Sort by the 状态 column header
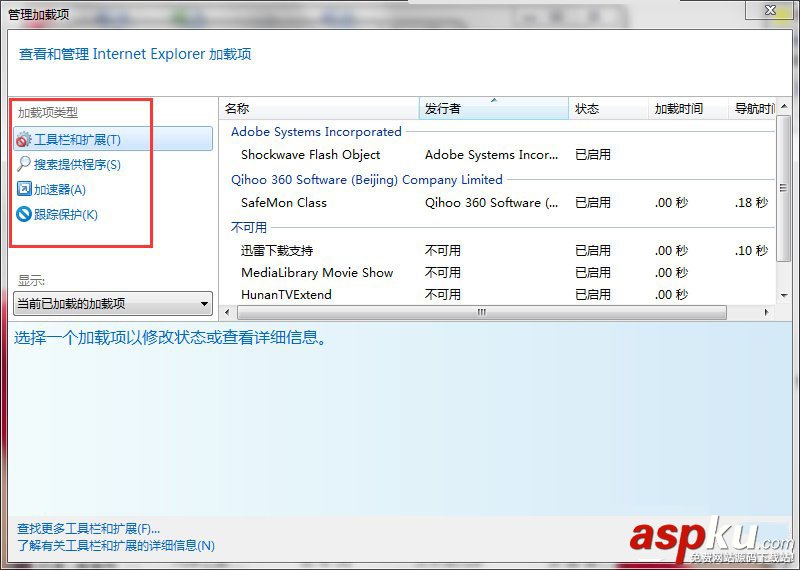 tap(608, 108)
